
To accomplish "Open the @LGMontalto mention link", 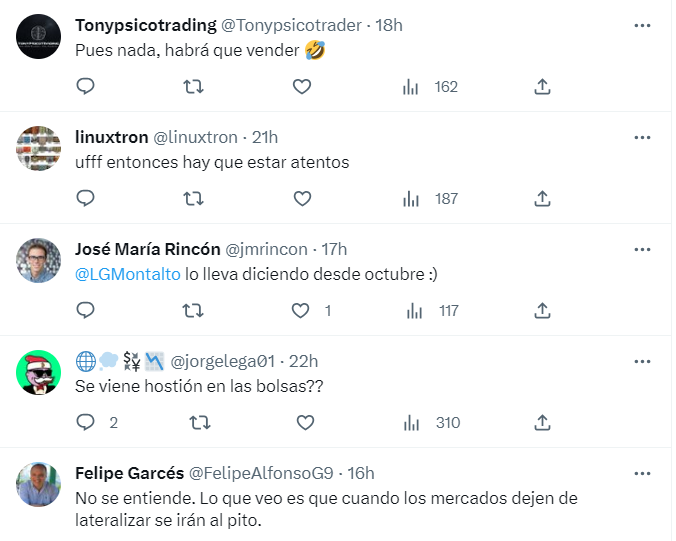I will 128,274.
